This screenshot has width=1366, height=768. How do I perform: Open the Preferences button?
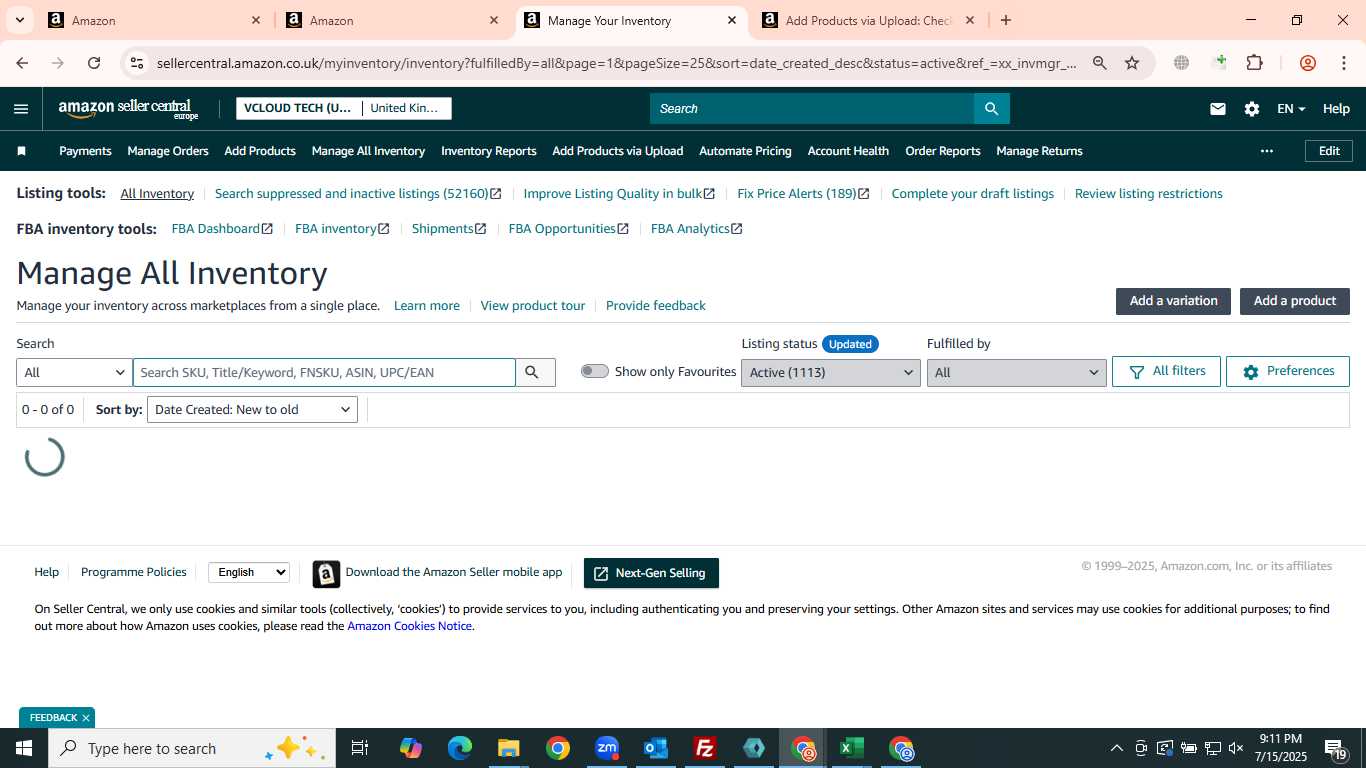click(1288, 371)
